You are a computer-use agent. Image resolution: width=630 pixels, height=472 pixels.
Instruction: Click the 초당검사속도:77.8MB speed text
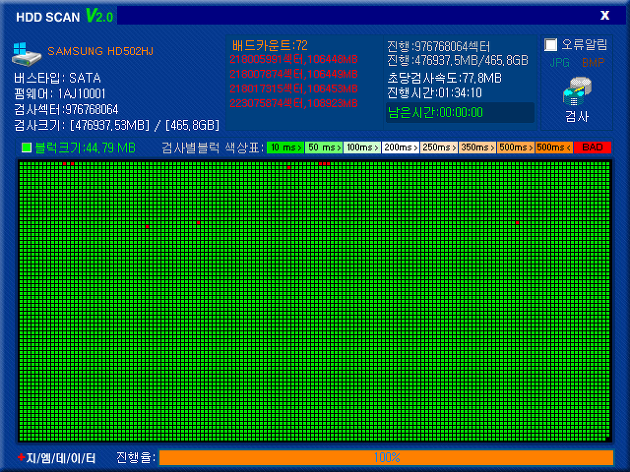point(444,78)
